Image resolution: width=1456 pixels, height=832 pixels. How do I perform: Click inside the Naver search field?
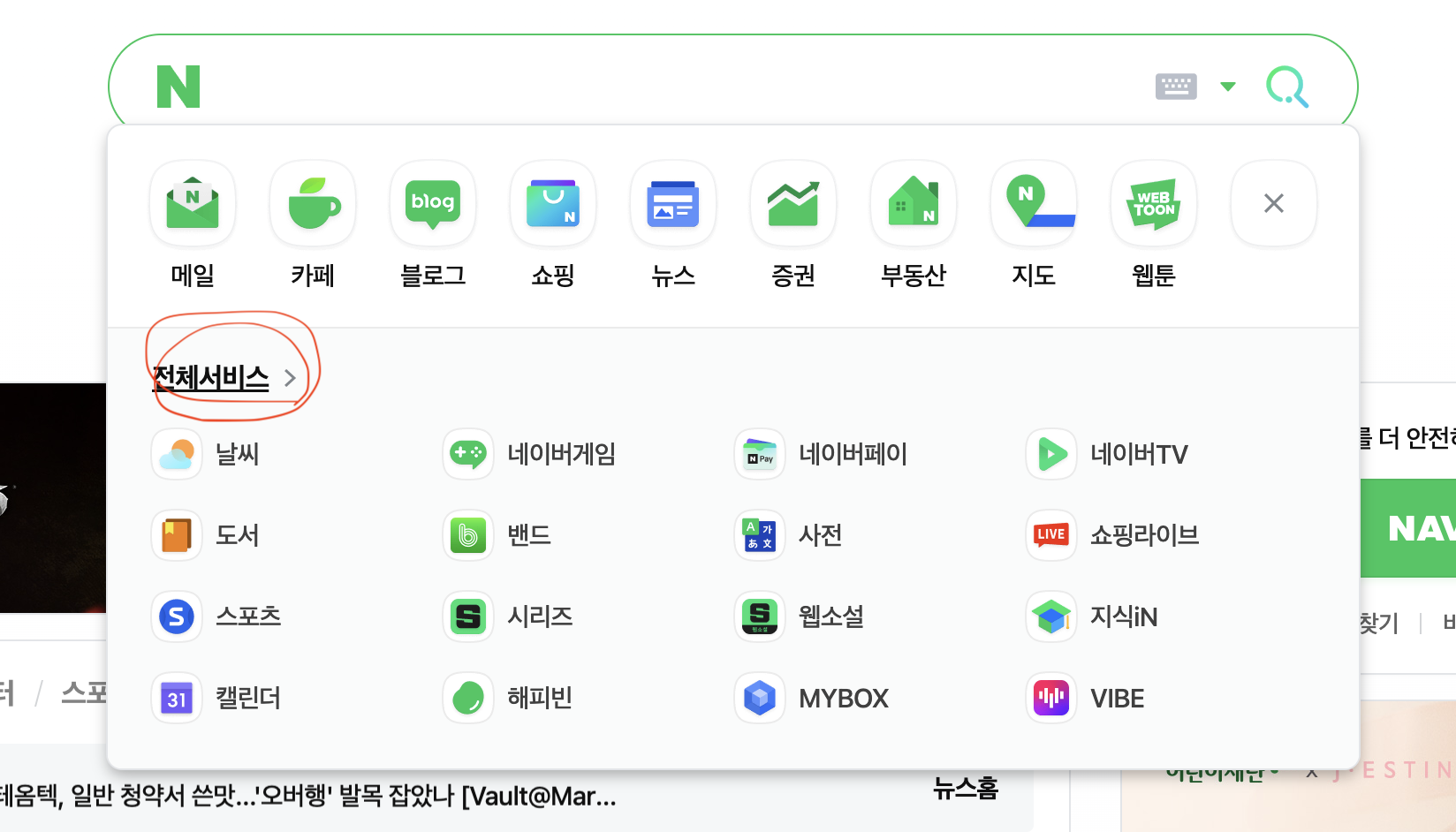(x=671, y=87)
